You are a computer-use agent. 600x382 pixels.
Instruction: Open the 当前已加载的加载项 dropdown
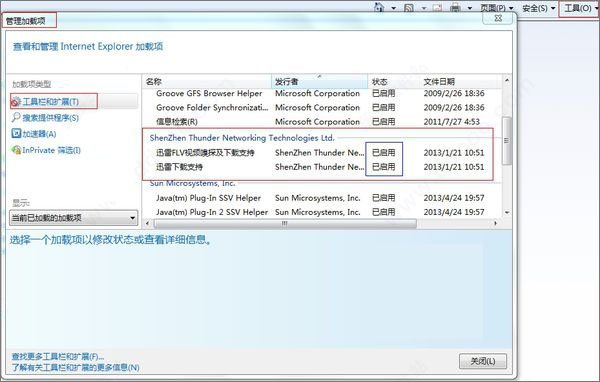[x=73, y=218]
